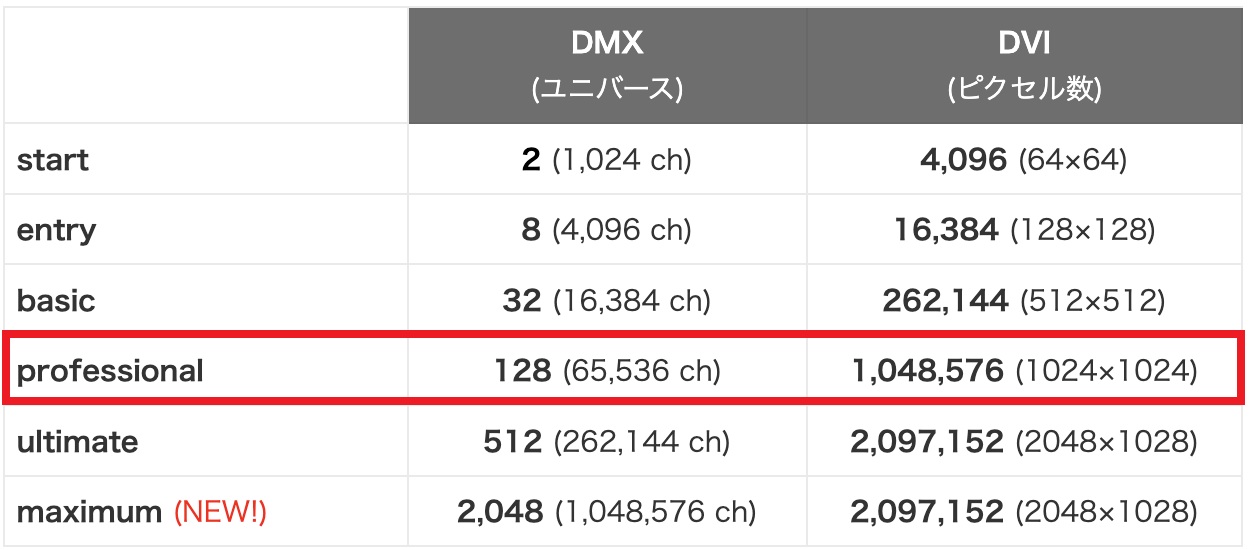This screenshot has height=550, width=1254.
Task: Select ultimate DMX cell 512 (262,144 ch)
Action: 607,441
